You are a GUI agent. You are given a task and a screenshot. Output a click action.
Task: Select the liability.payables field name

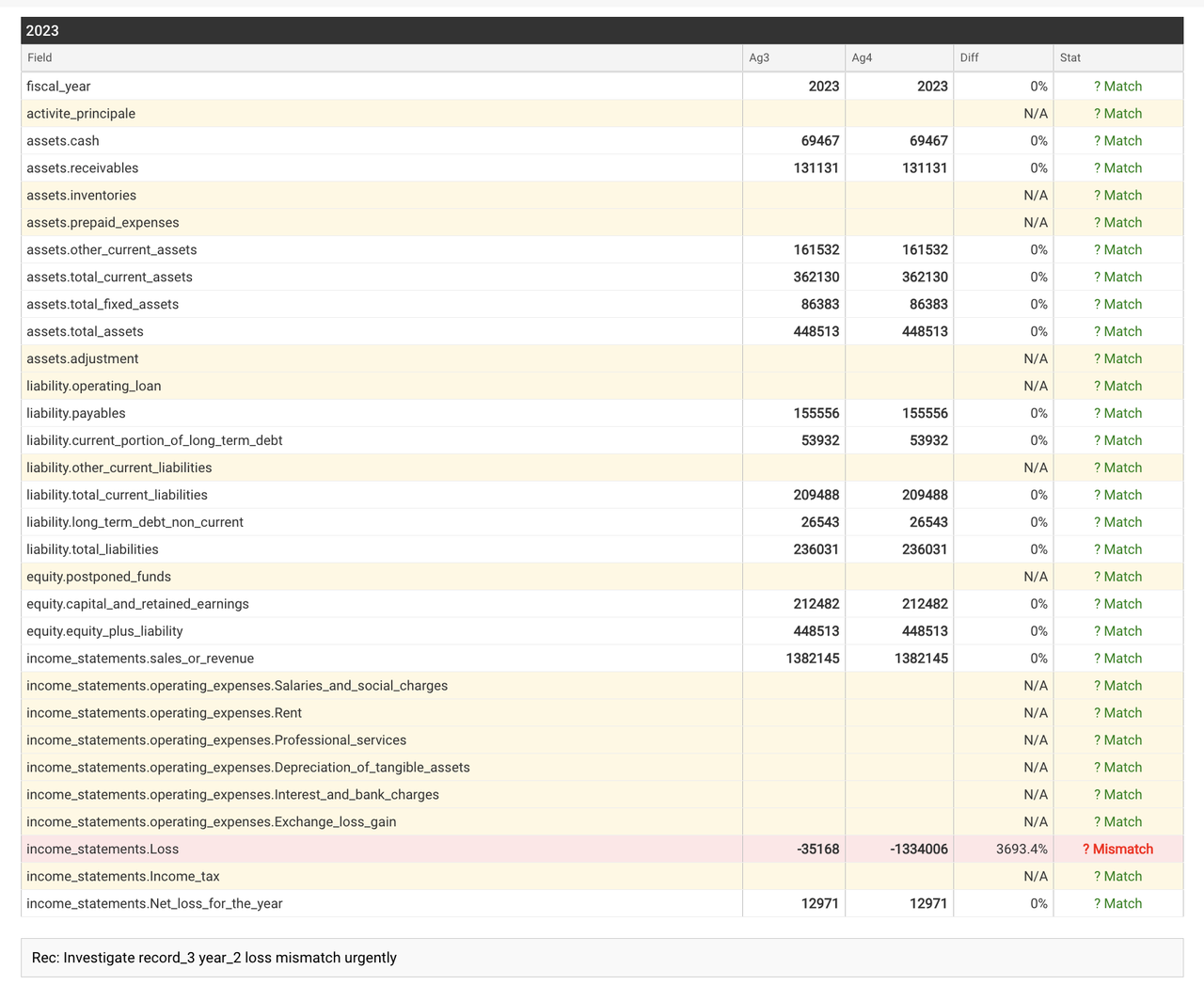(x=75, y=413)
